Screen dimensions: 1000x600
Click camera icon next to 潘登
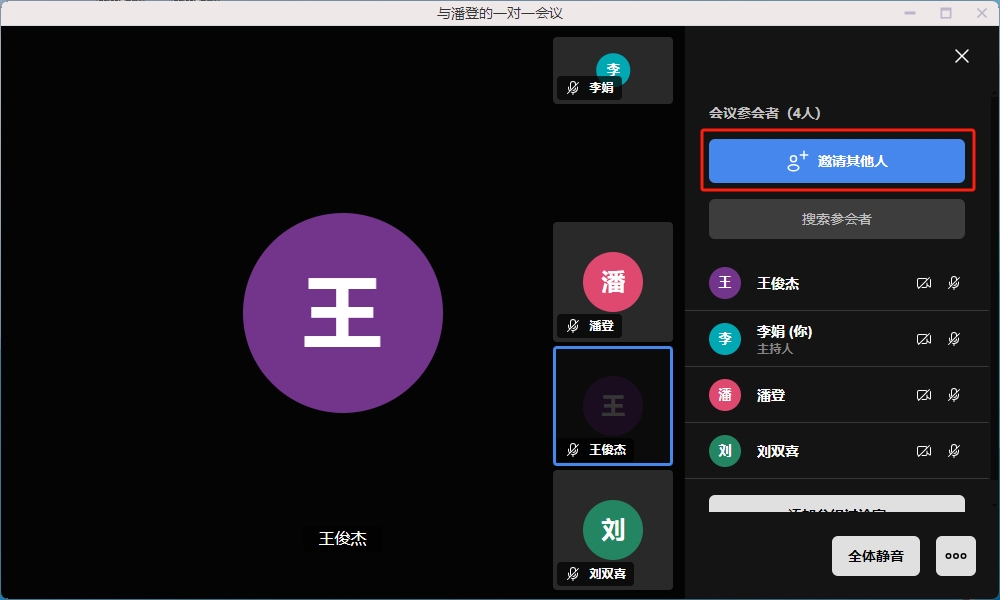click(x=923, y=395)
